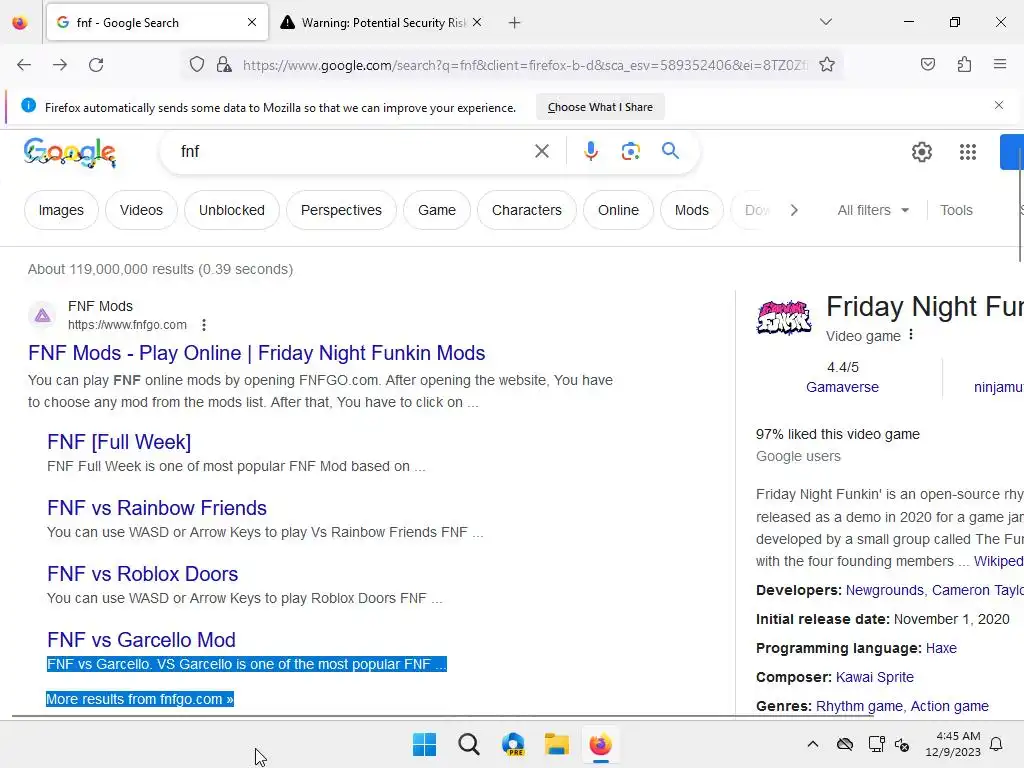Click the Friday Night Funkin logo thumbnail

point(784,317)
